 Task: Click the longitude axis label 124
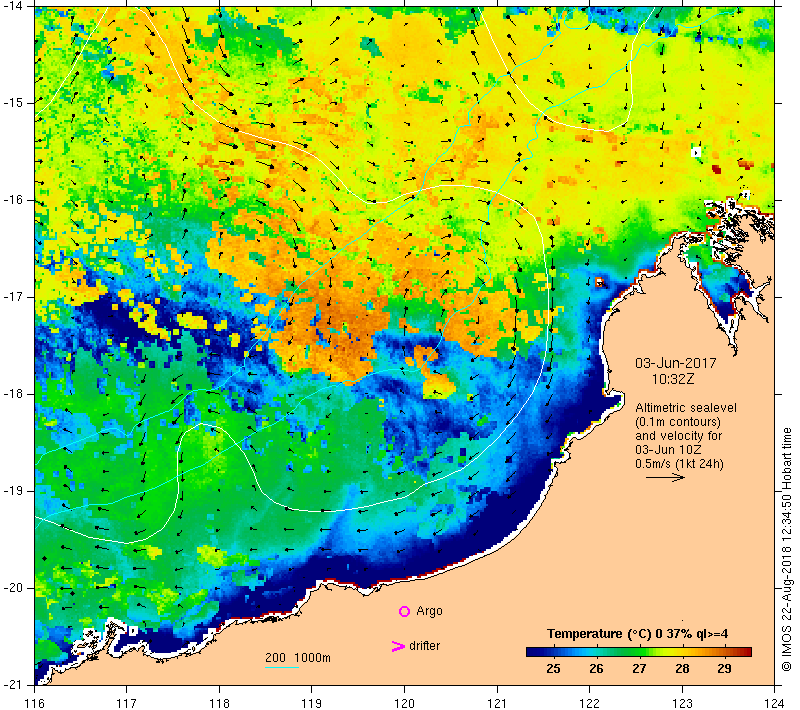point(774,703)
